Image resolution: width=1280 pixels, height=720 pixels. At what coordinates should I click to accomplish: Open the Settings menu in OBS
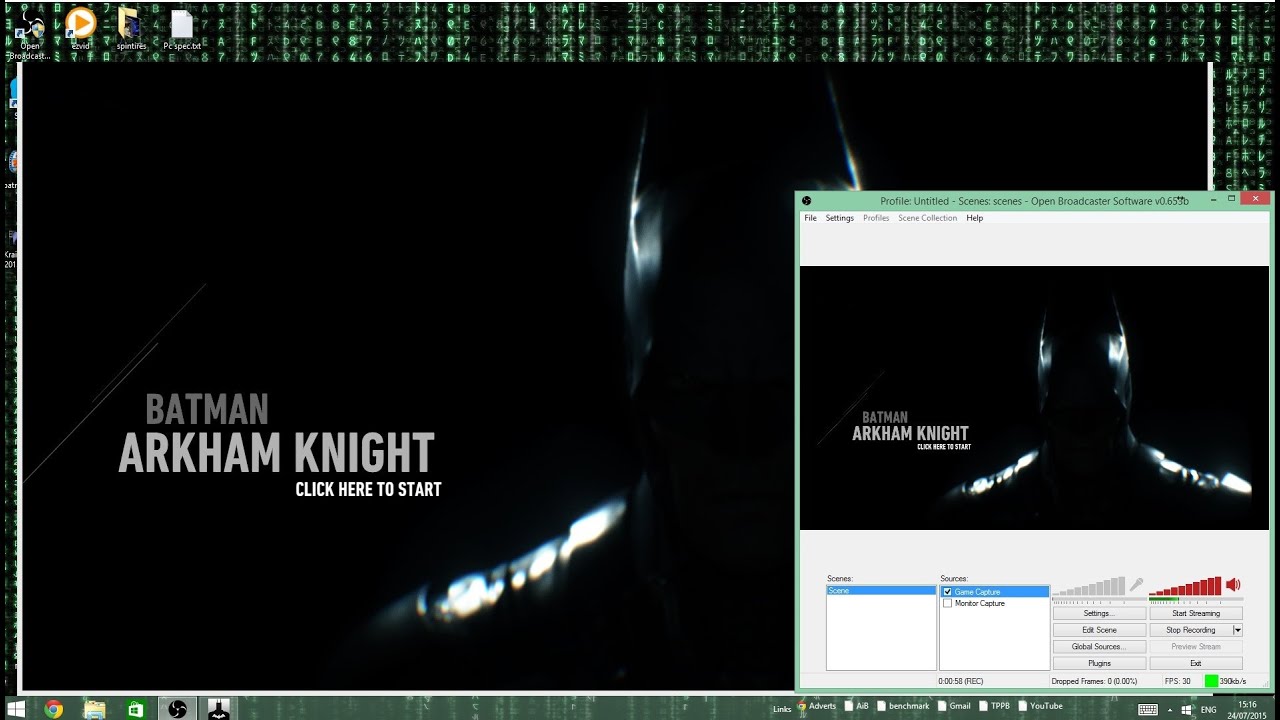[840, 218]
